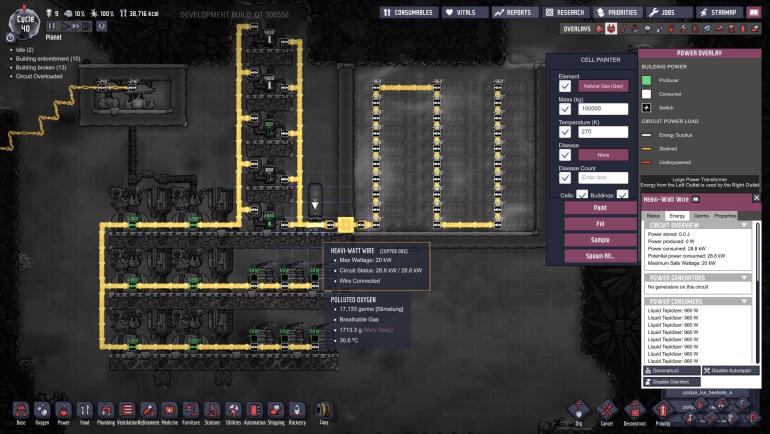
Task: Click the white Consumer legend swatch
Action: click(647, 94)
